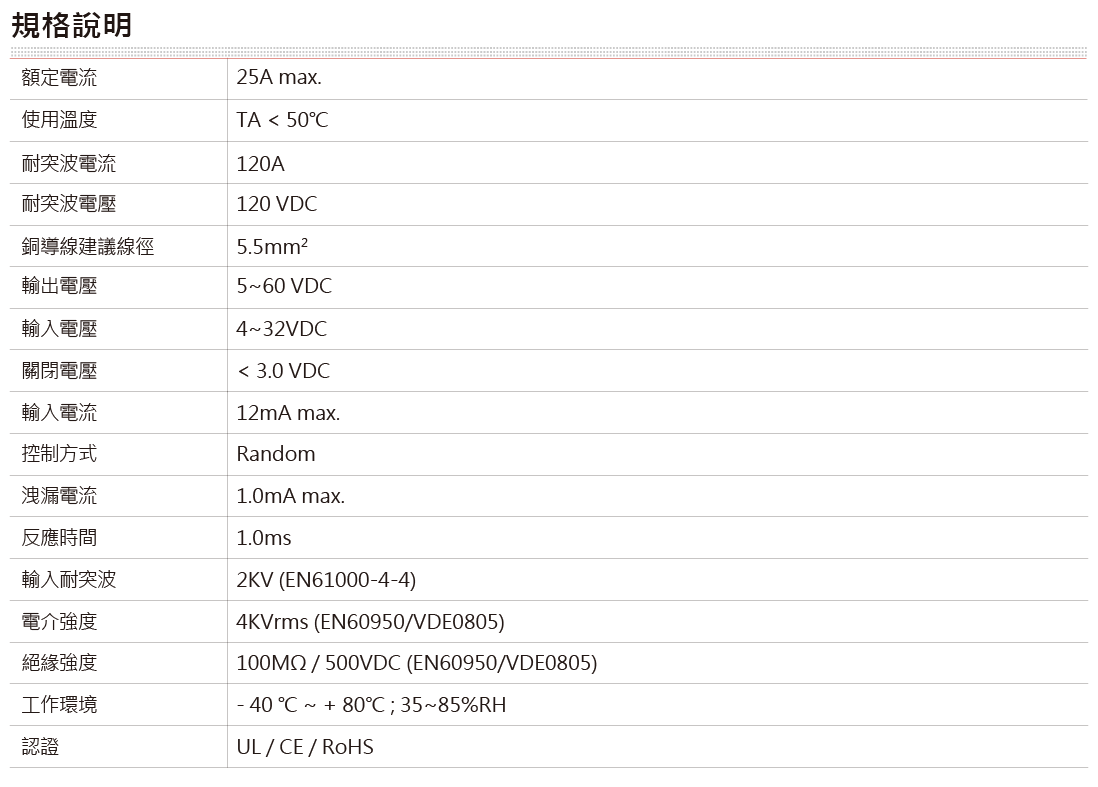
Task: Select the 4KVrms (EN60950/VDE0805) value
Action: 370,622
